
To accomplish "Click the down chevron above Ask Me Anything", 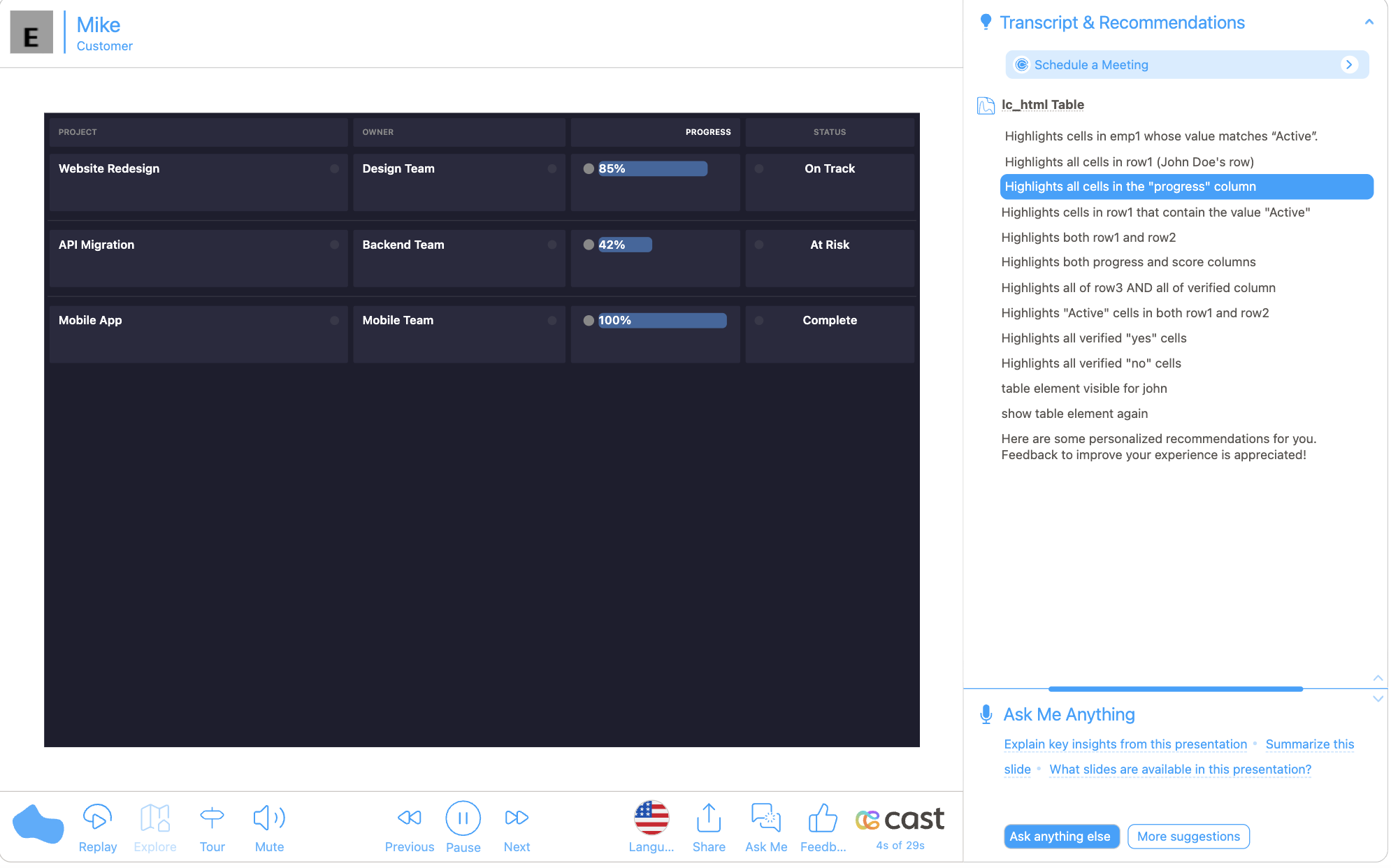I will point(1378,698).
